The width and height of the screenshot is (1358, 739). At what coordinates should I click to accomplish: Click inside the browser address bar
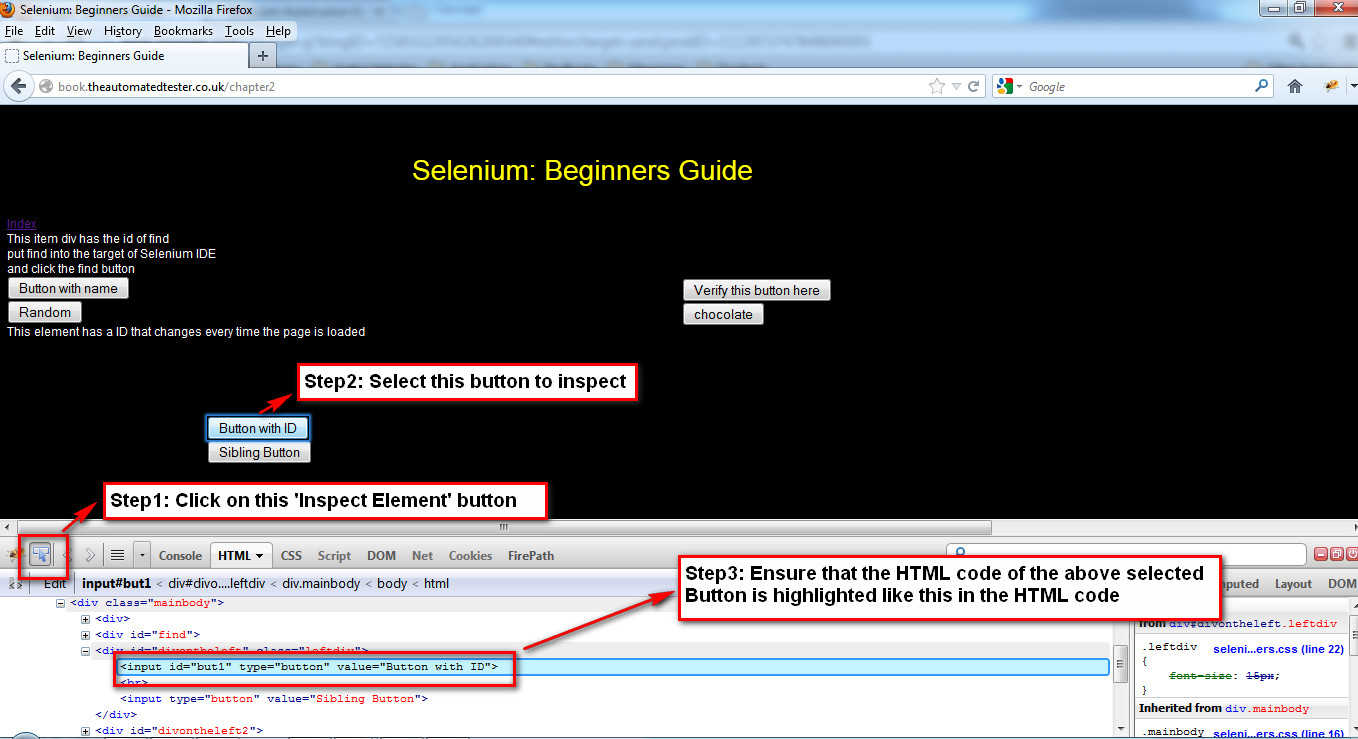pyautogui.click(x=400, y=86)
